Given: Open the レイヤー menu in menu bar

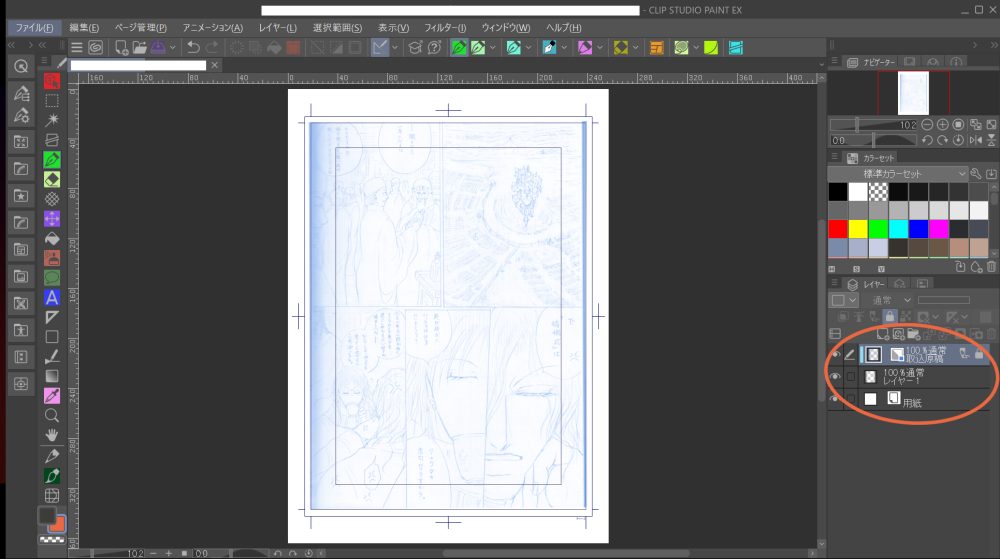Looking at the screenshot, I should coord(277,27).
